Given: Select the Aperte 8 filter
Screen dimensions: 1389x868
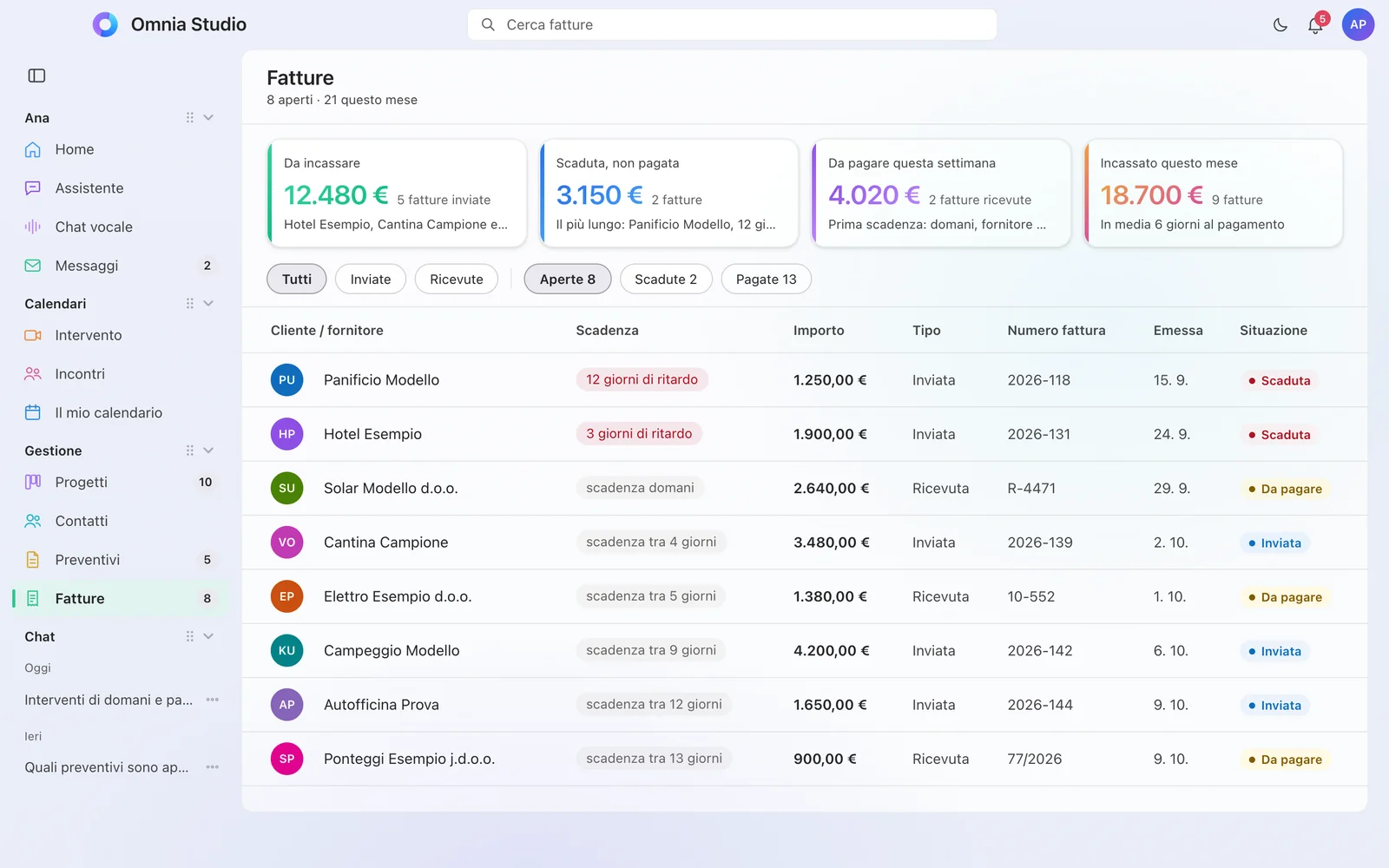Looking at the screenshot, I should [x=568, y=279].
